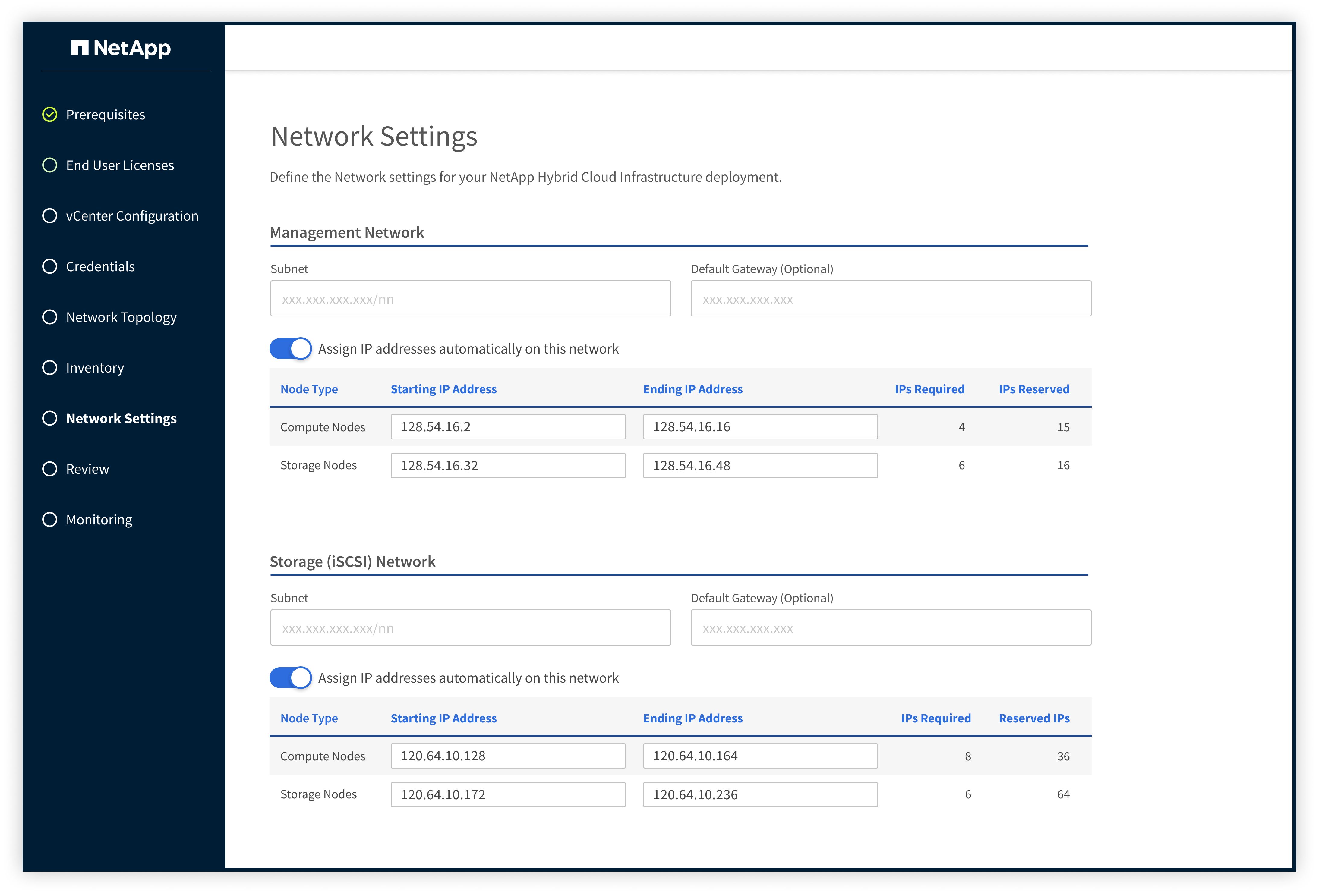Click the NetApp logo

120,48
